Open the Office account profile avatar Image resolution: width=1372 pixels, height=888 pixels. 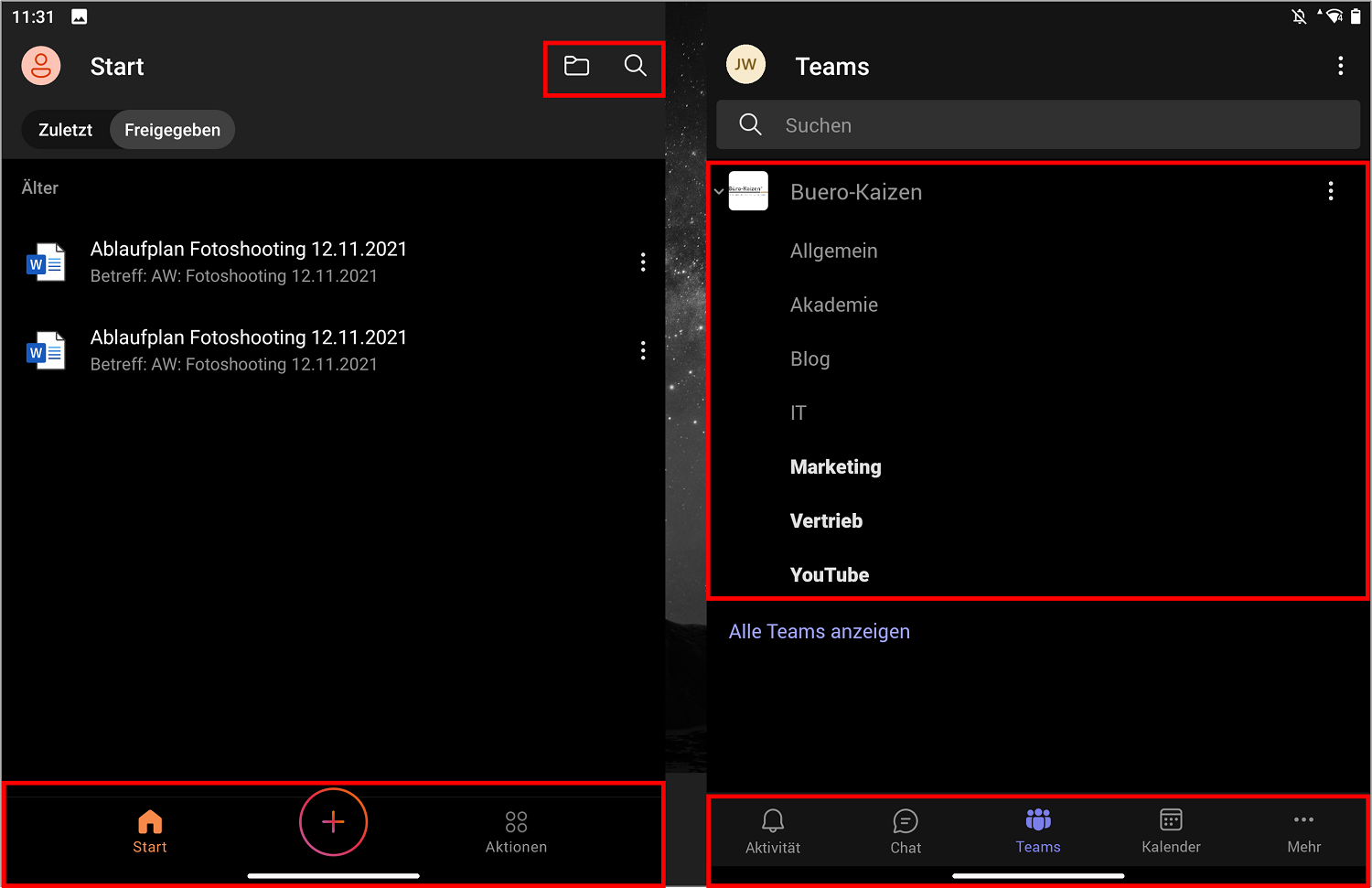point(41,66)
